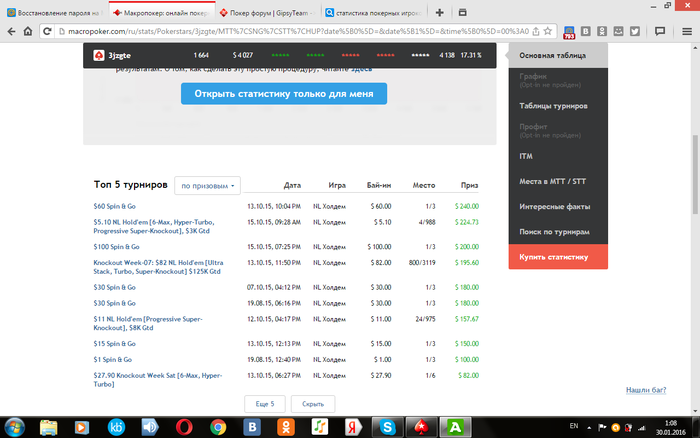Open the $11 NL Hold'em Progressive Super-Knockout link
This screenshot has height=438, width=700.
coord(148,323)
